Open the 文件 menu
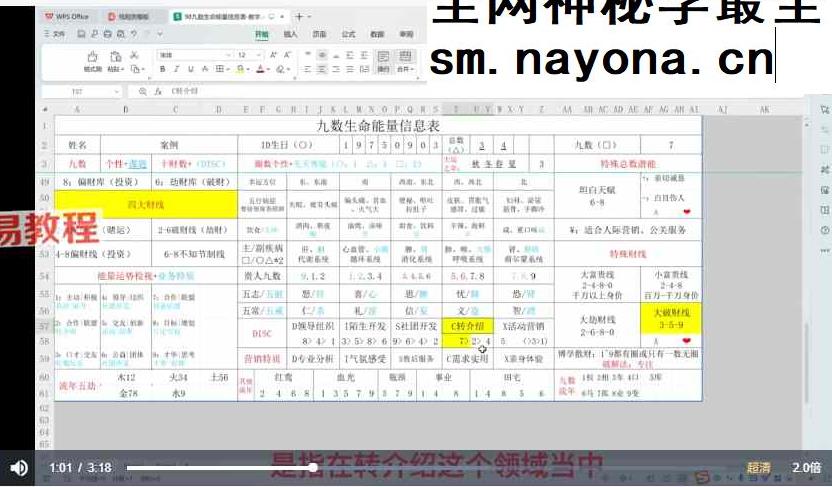The width and height of the screenshot is (832, 487). [55, 34]
